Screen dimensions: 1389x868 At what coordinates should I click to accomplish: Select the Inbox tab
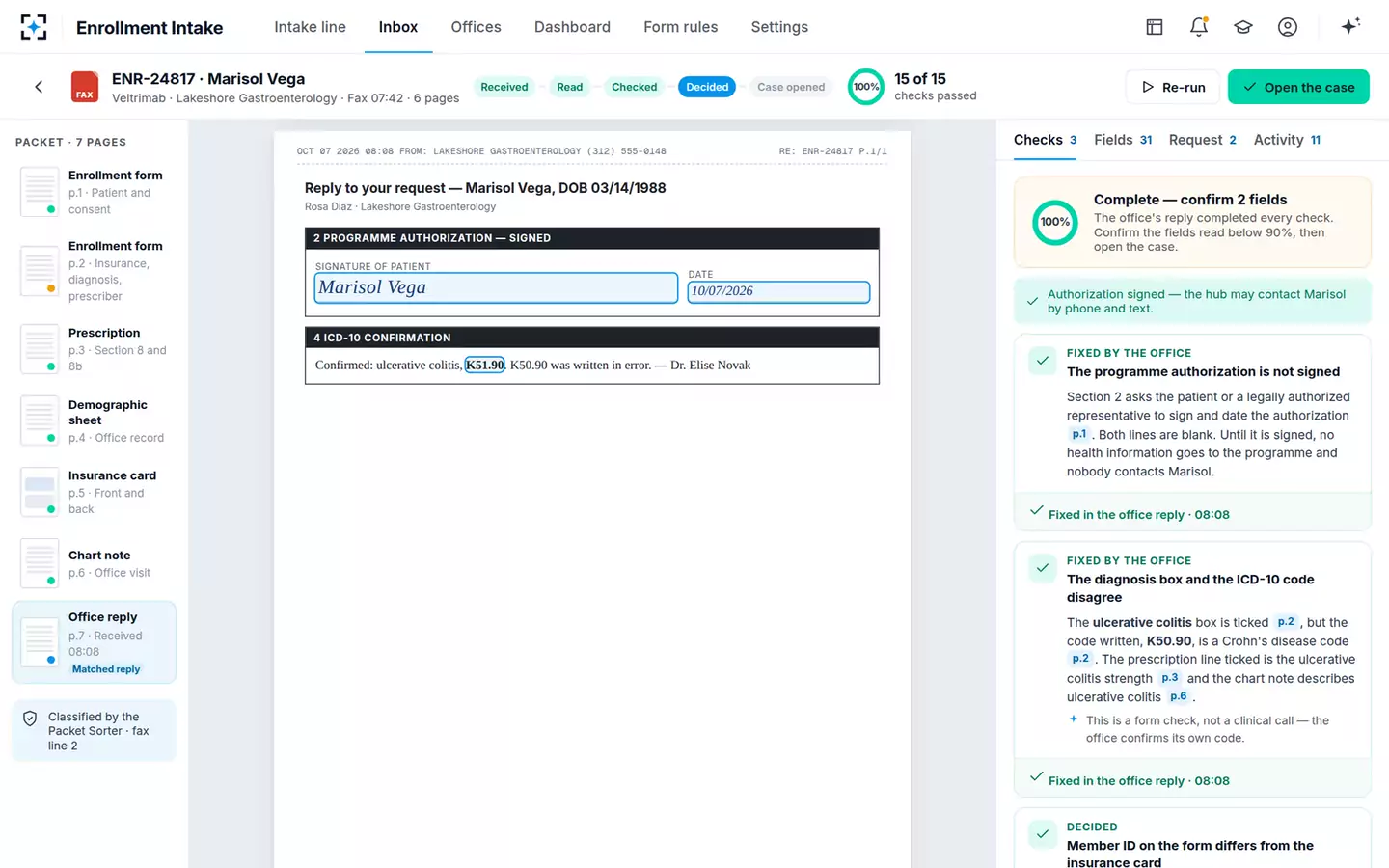[x=398, y=27]
